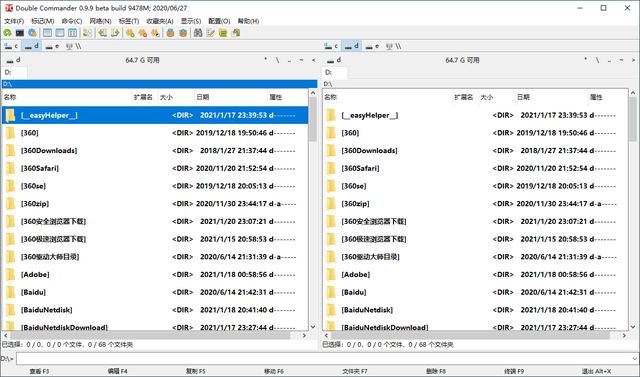Sort left panel by 名称 column header
The image size is (640, 377).
[x=67, y=97]
